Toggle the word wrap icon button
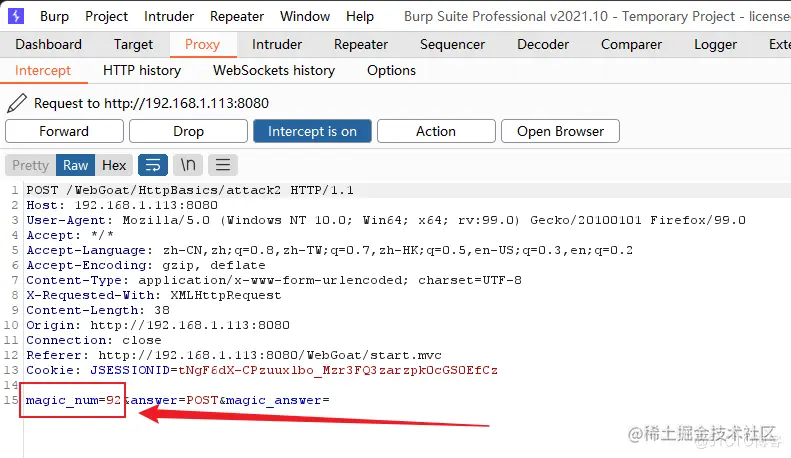Viewport: 791px width, 458px height. (x=153, y=165)
